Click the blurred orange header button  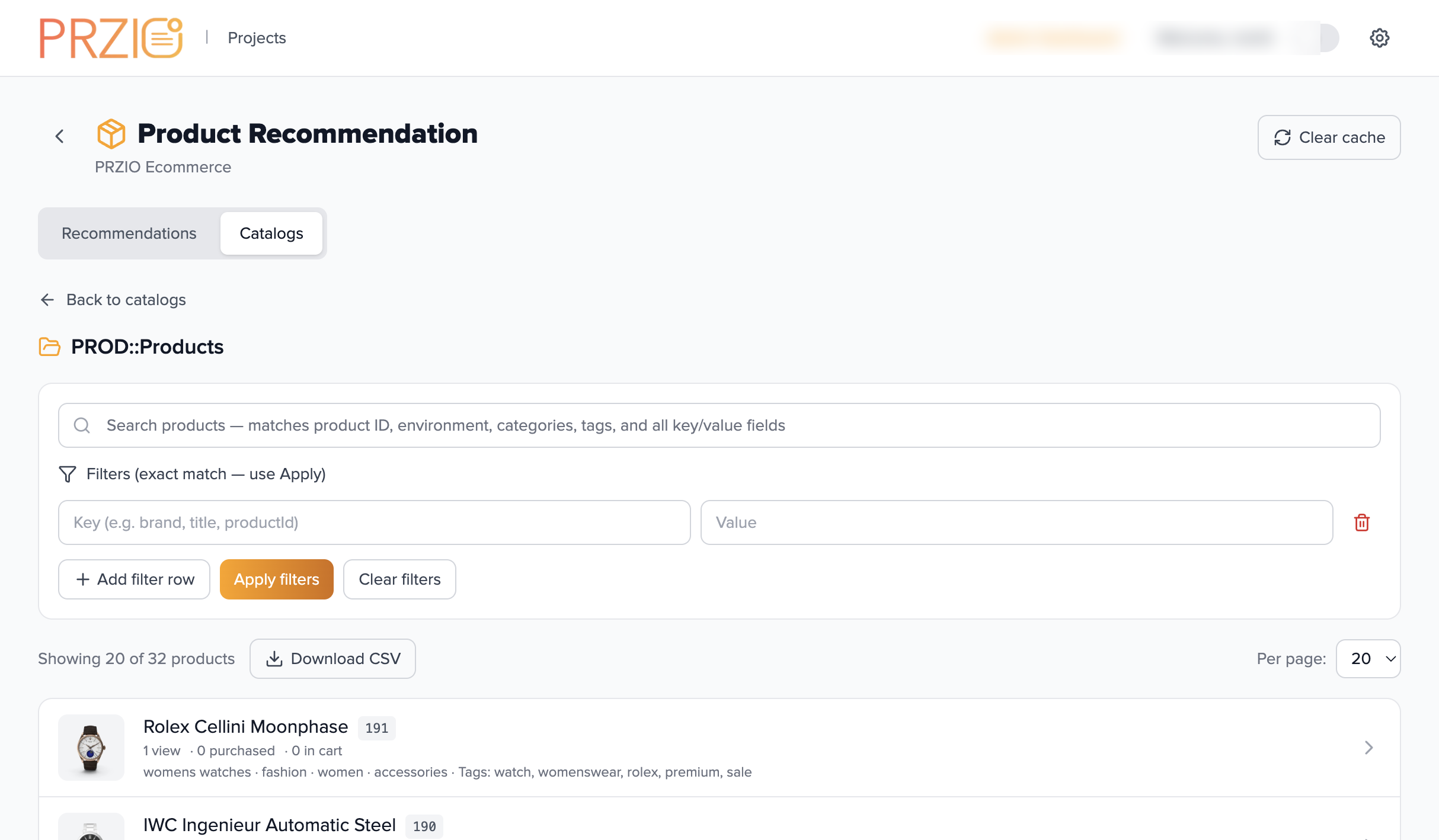tap(1053, 38)
